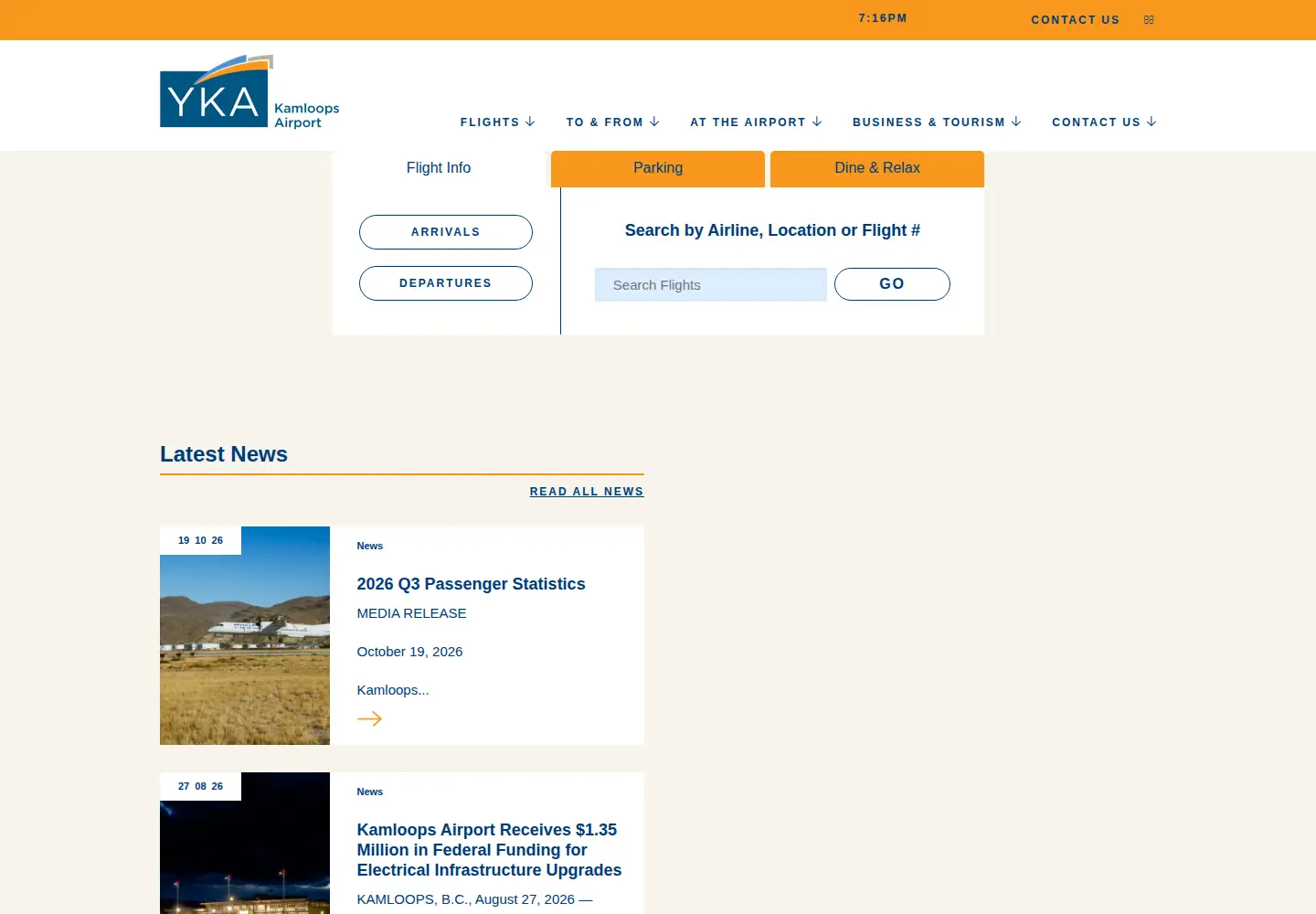Viewport: 1316px width, 914px height.
Task: Focus the Search Flights input field
Action: point(711,285)
